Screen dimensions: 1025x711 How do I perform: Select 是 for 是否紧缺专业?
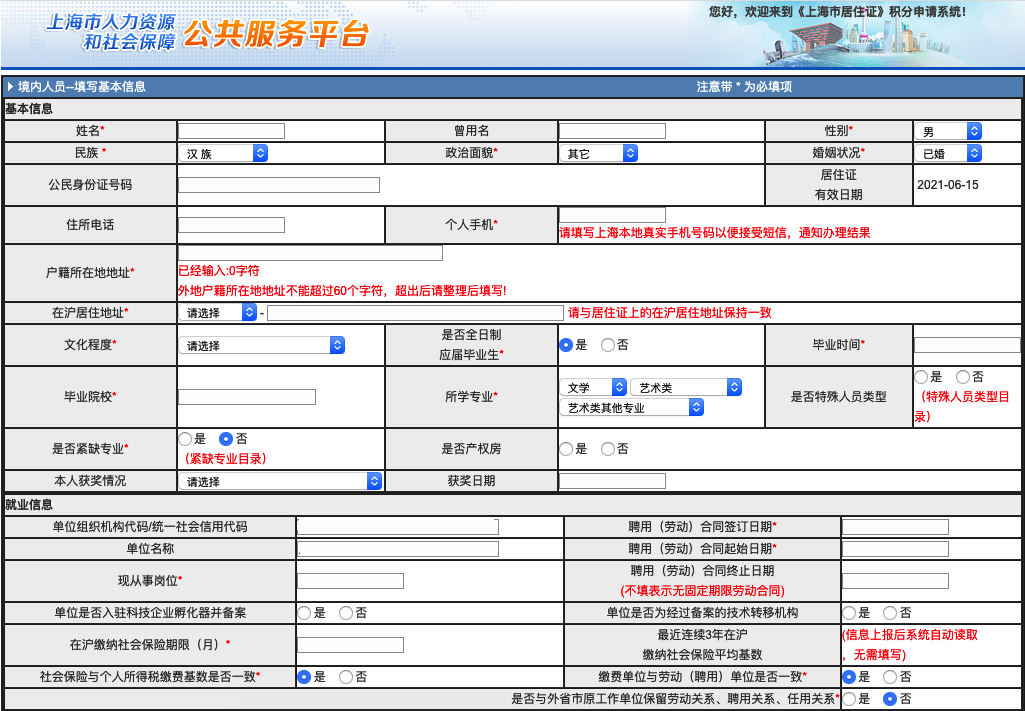pos(185,439)
